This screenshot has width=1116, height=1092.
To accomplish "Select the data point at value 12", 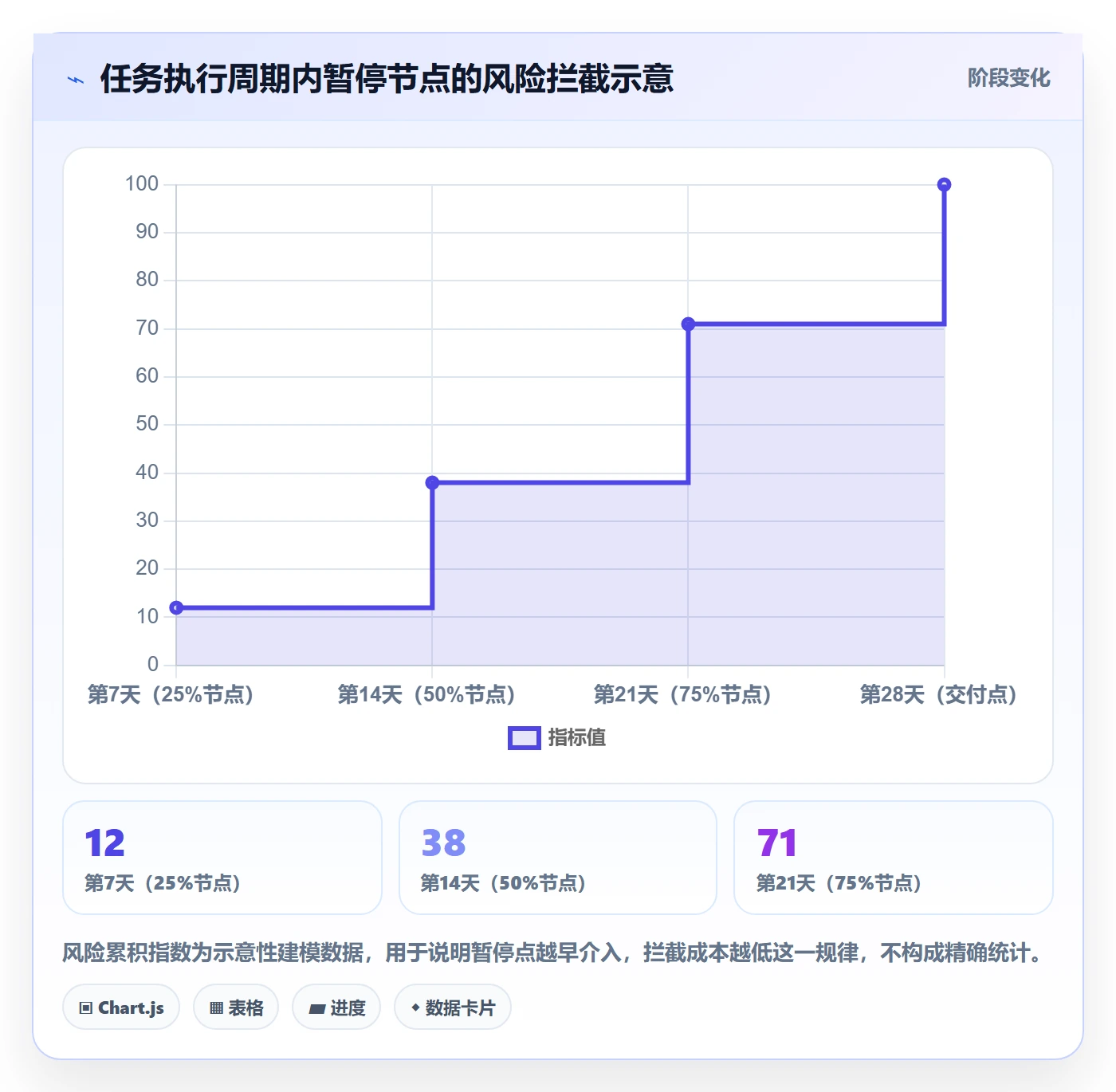I will [x=177, y=607].
